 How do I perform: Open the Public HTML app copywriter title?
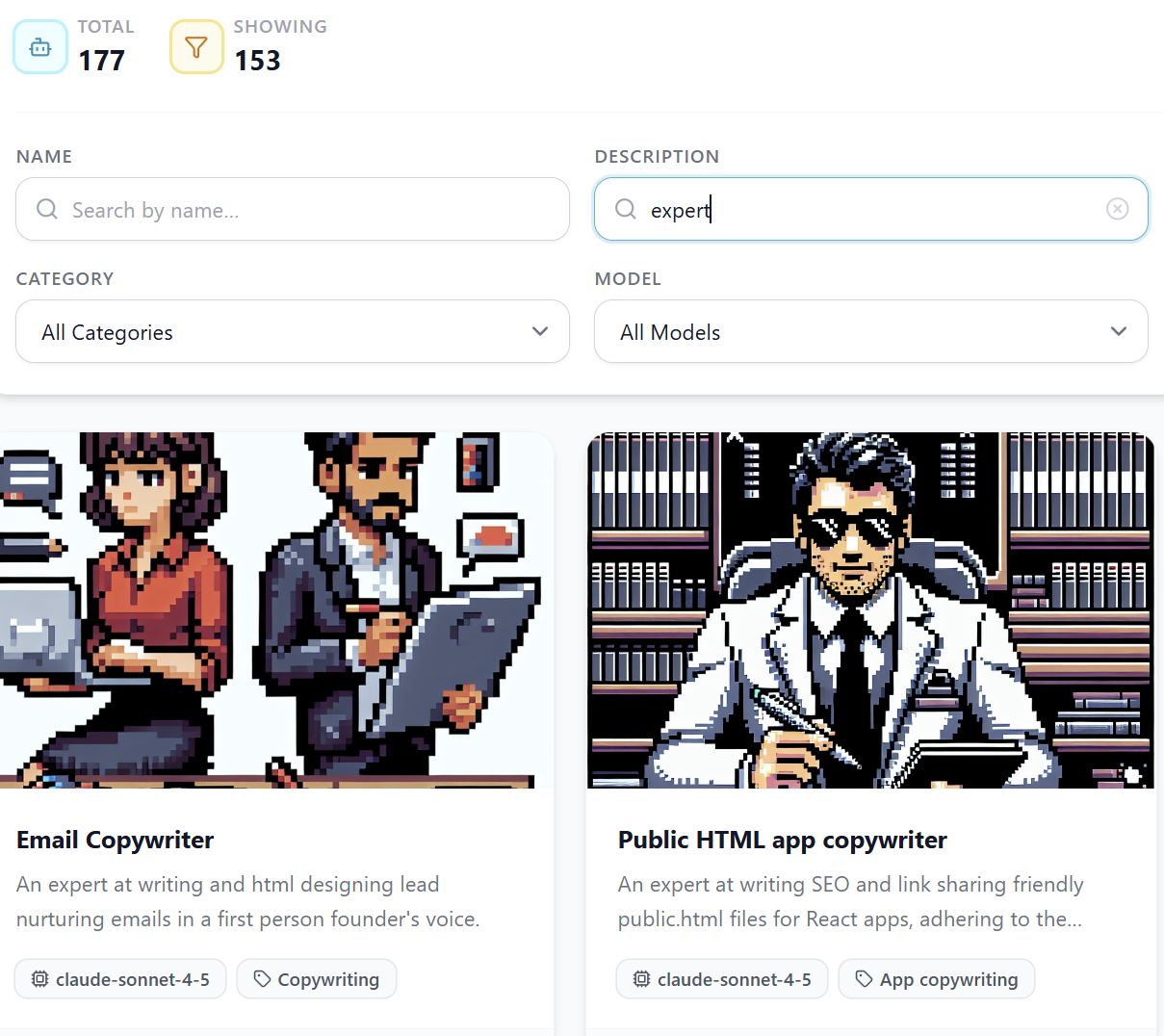click(x=782, y=840)
